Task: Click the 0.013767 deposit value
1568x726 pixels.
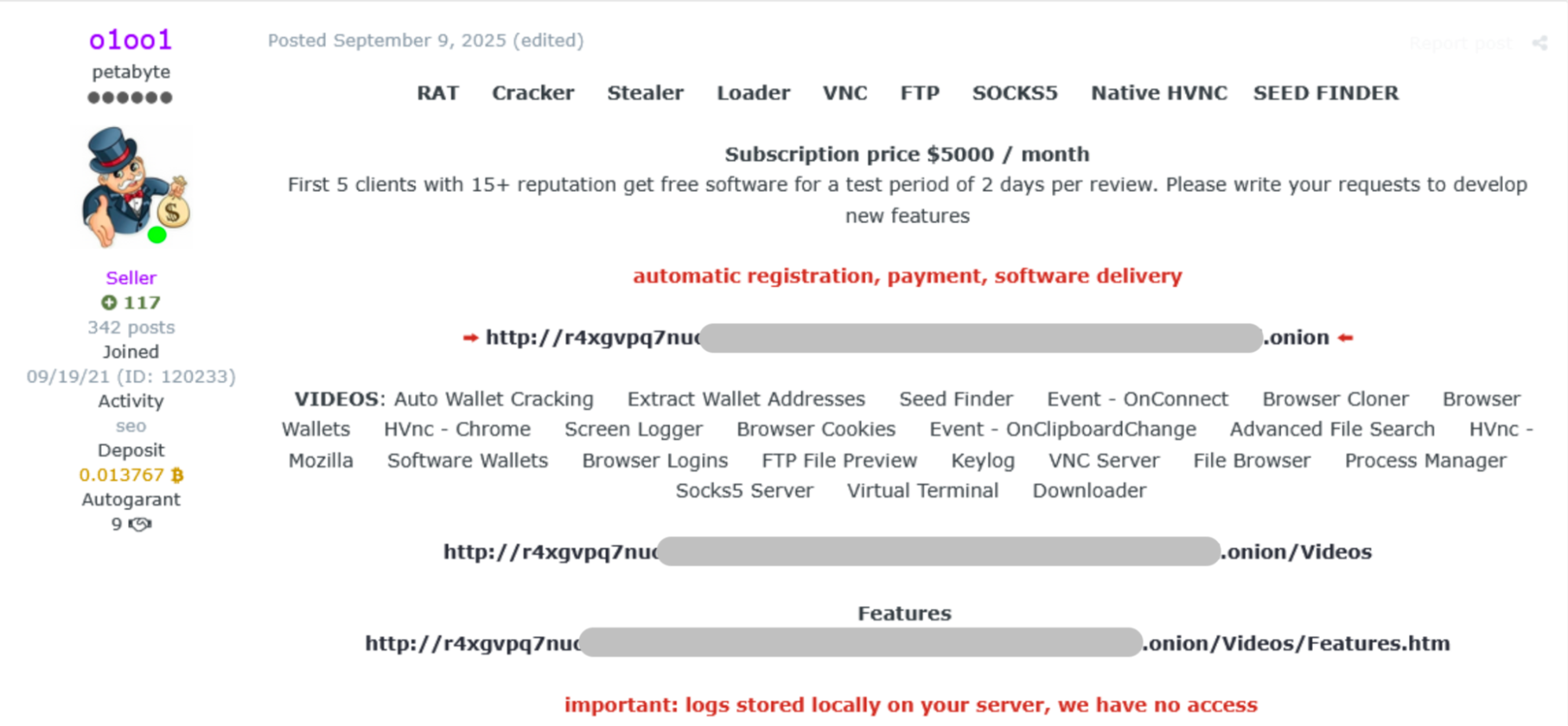Action: [122, 475]
